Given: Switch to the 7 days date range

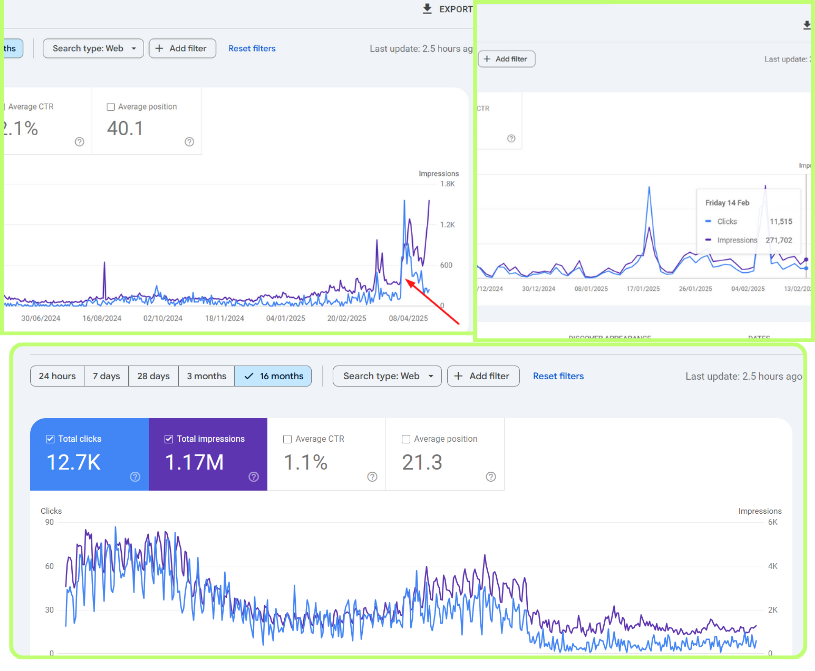Looking at the screenshot, I should [107, 376].
